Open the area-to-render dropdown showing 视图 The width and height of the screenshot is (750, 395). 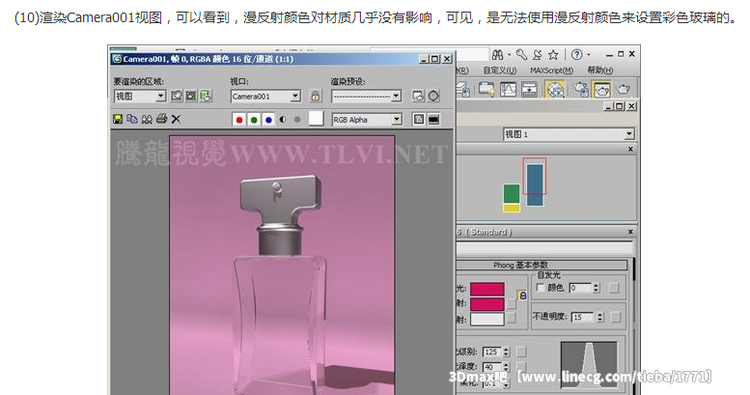(140, 97)
